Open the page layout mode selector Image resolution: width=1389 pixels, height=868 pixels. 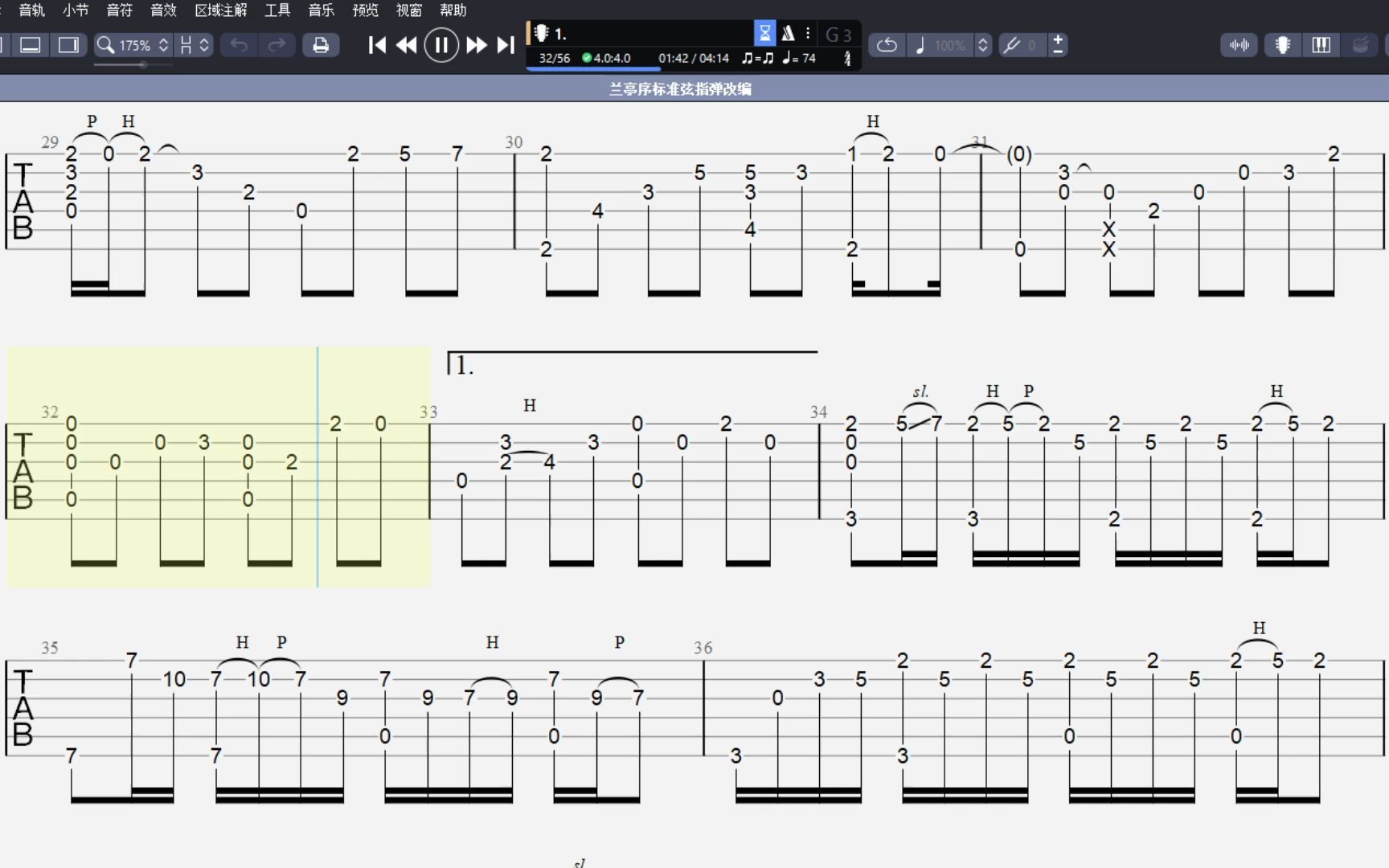tap(186, 45)
